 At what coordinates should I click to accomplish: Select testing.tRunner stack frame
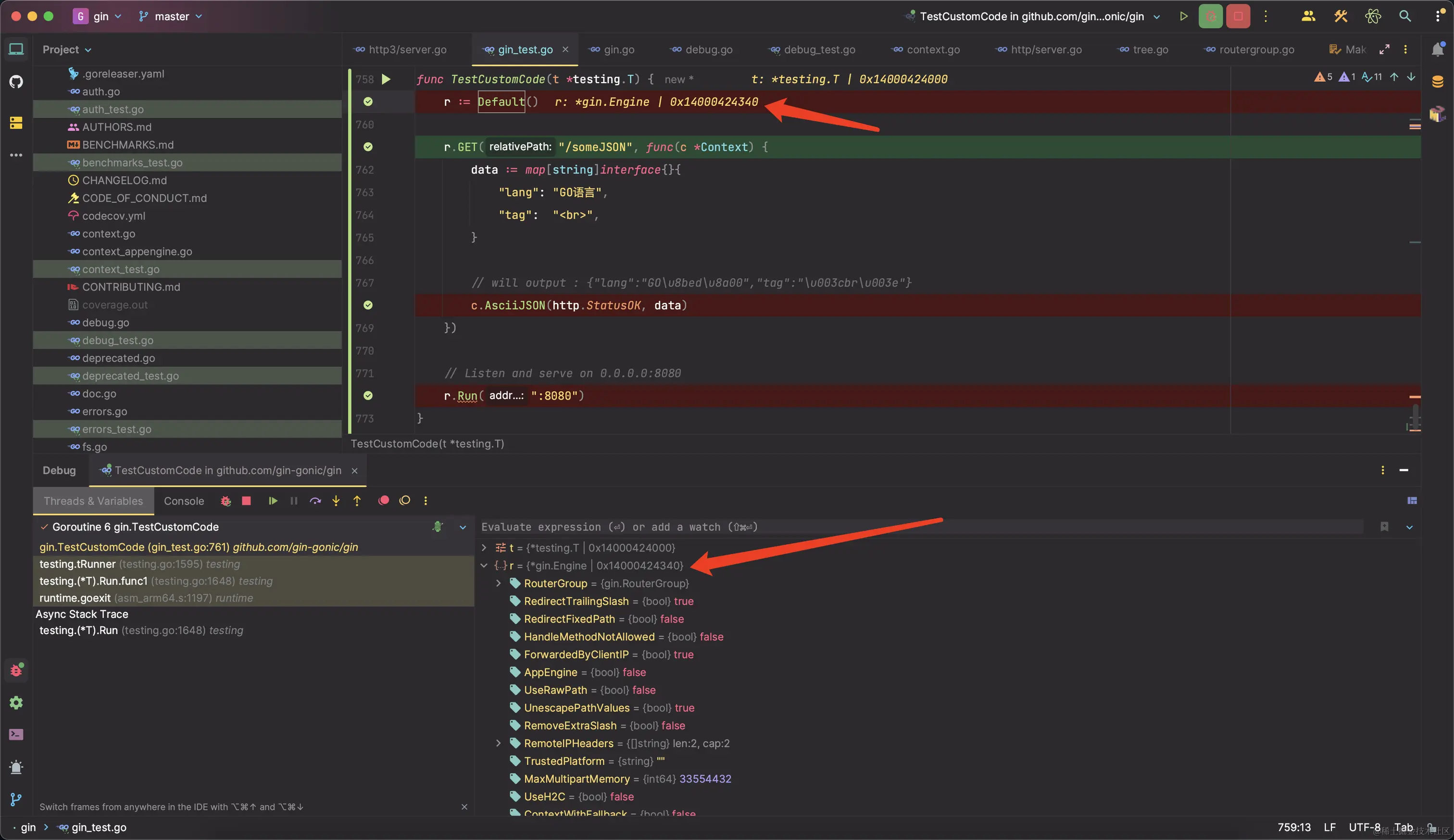click(254, 564)
